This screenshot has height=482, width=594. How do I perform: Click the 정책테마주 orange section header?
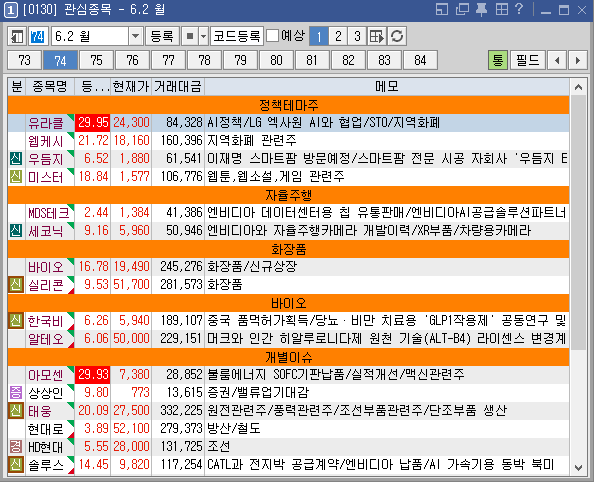[x=288, y=105]
